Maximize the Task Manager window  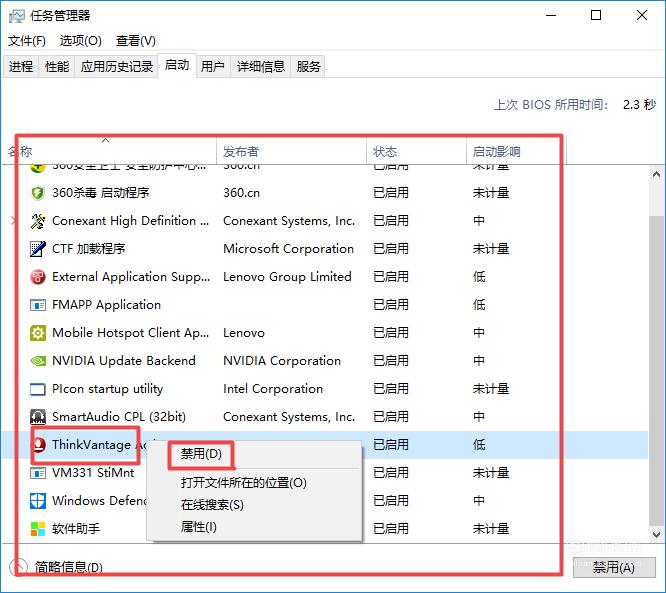(x=596, y=15)
